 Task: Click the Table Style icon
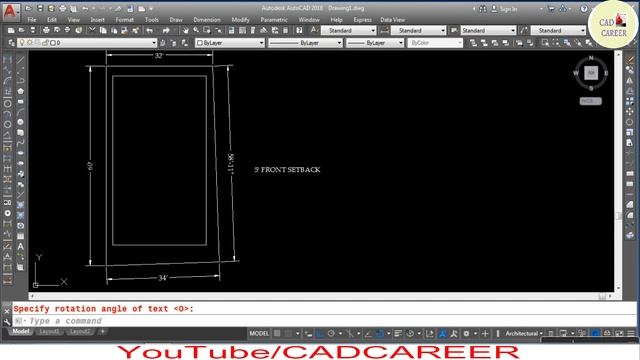point(454,30)
